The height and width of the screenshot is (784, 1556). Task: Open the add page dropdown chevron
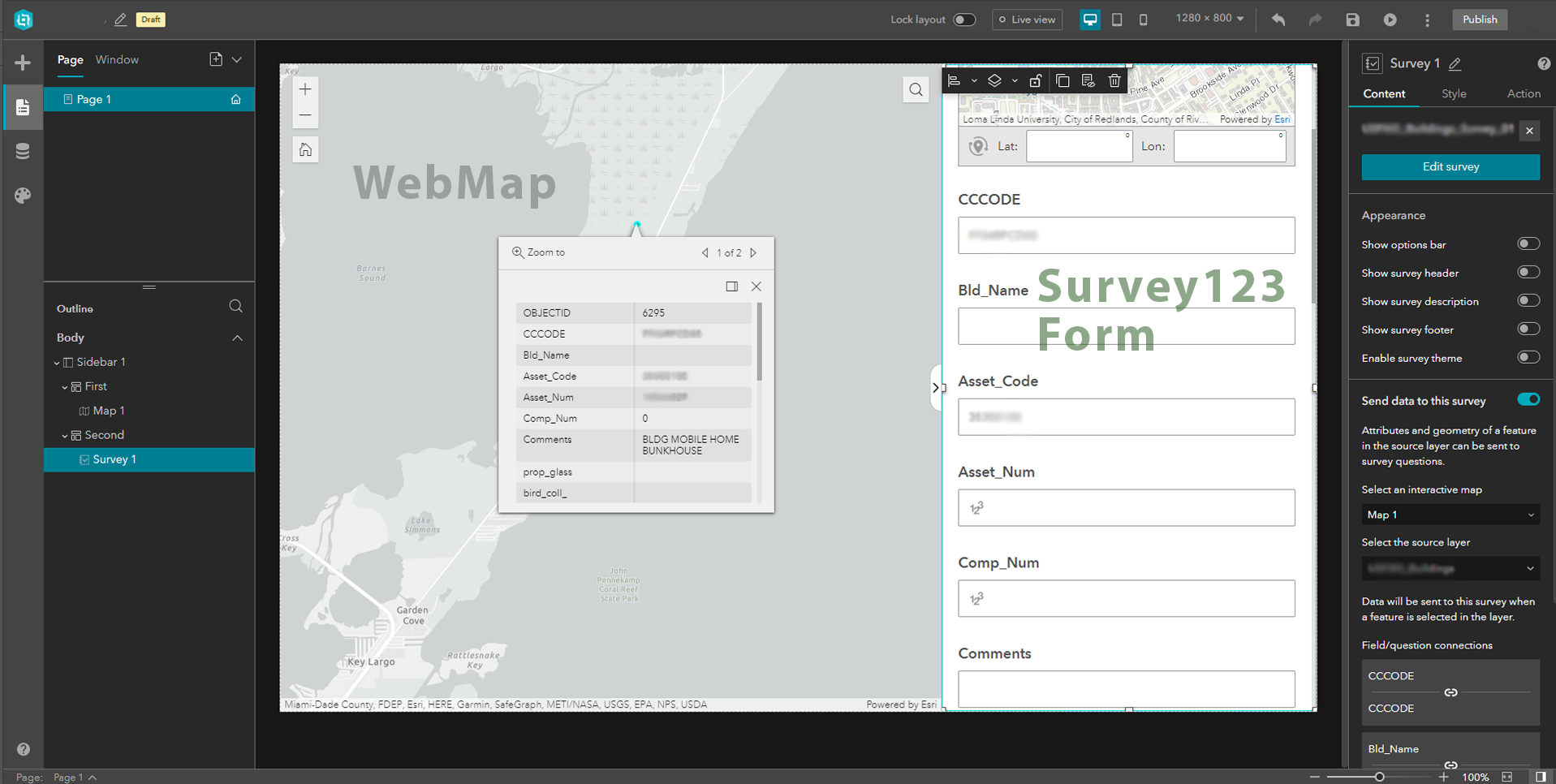[x=237, y=59]
